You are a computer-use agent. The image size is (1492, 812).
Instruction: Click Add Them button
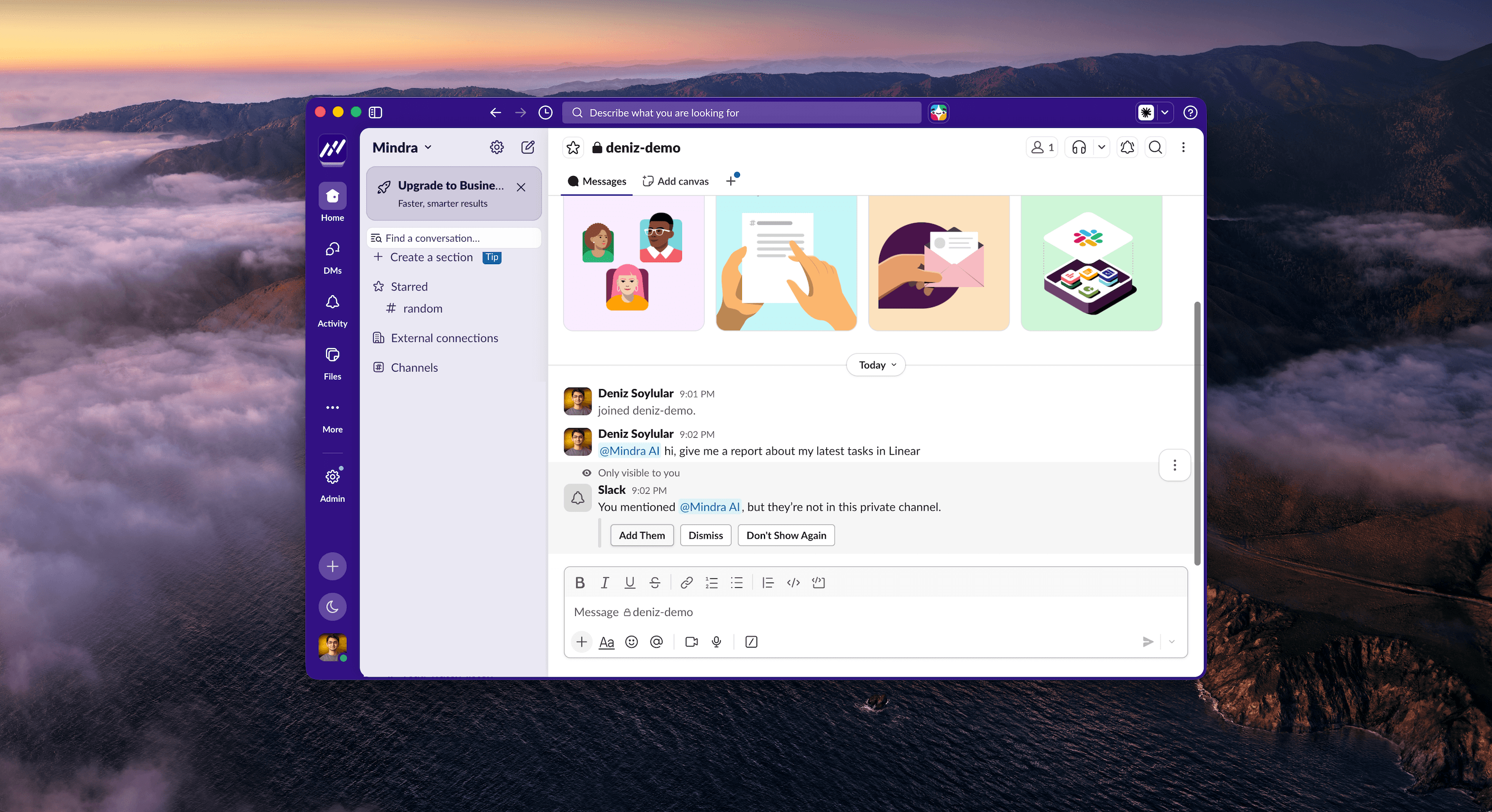point(642,535)
